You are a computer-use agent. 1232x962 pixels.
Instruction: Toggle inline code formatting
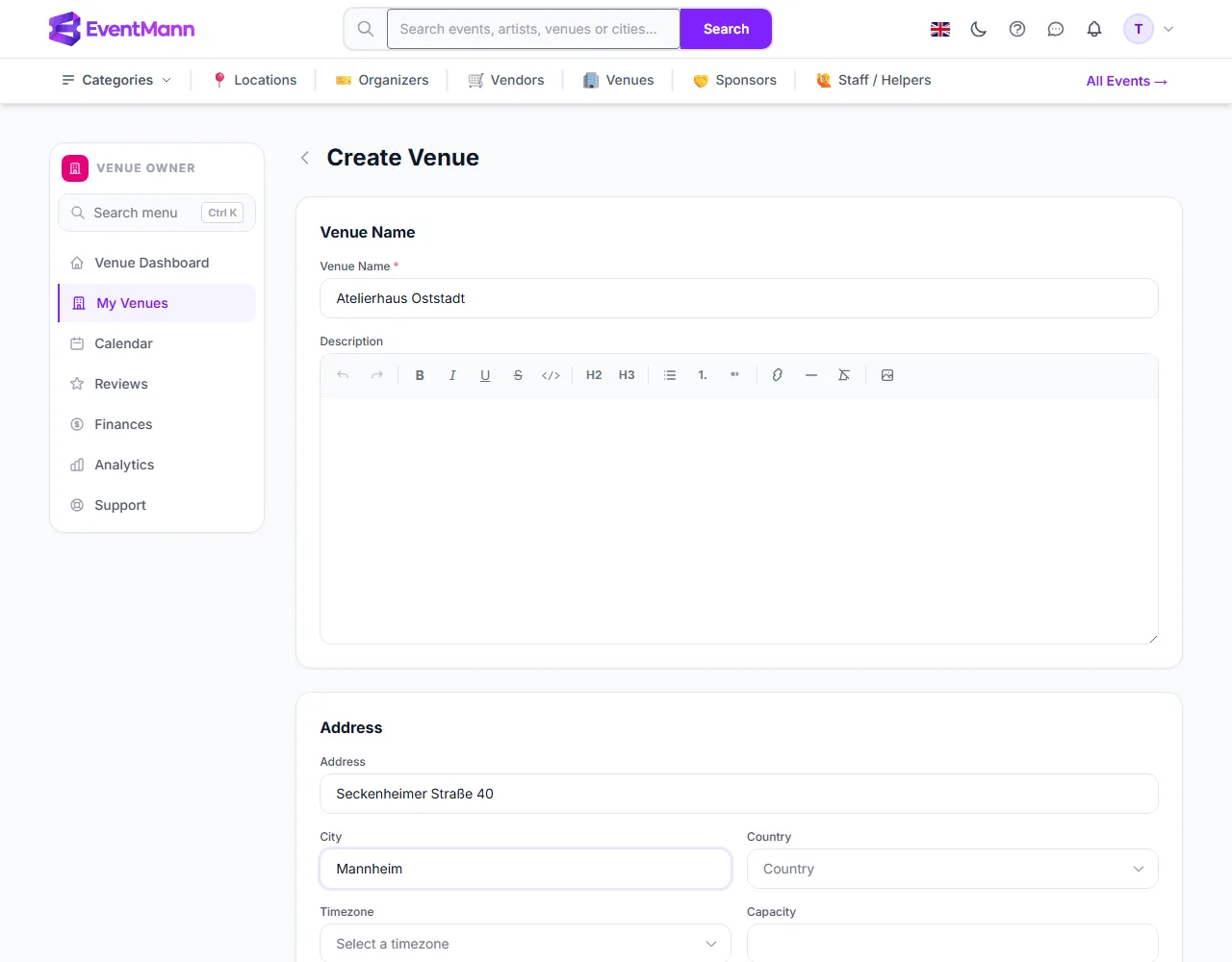pos(551,375)
